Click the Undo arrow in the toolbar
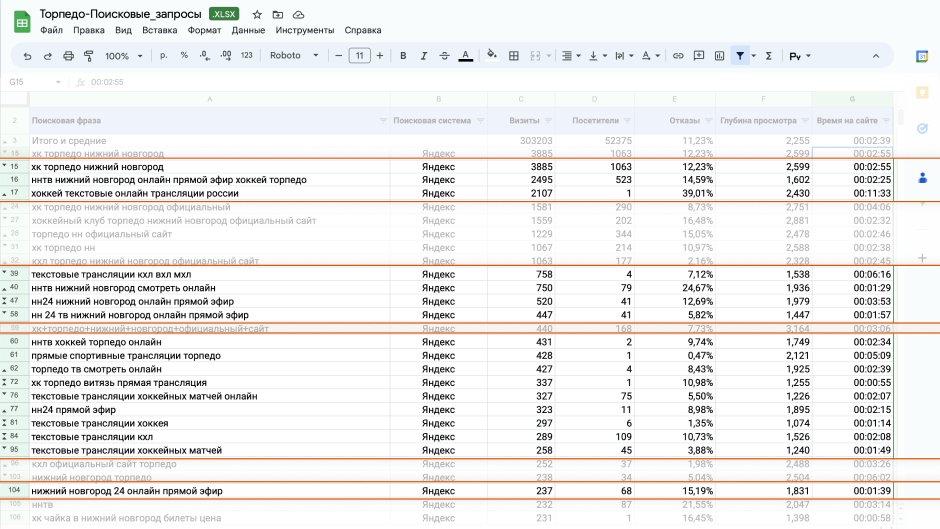Screen dimensions: 940x529 pos(30,56)
